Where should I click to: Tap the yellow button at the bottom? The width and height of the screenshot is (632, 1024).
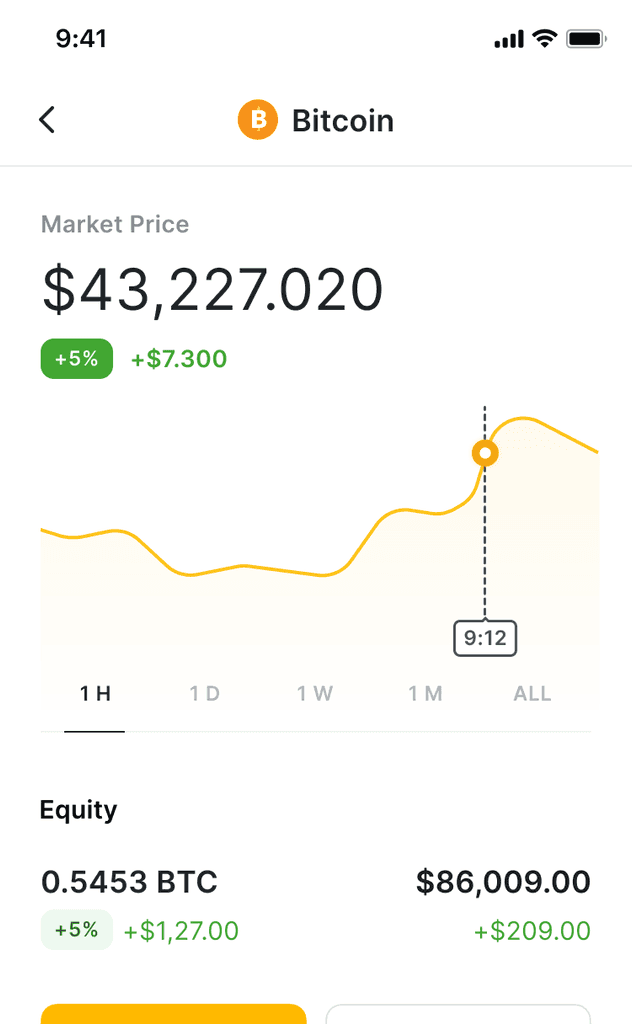[x=174, y=1014]
